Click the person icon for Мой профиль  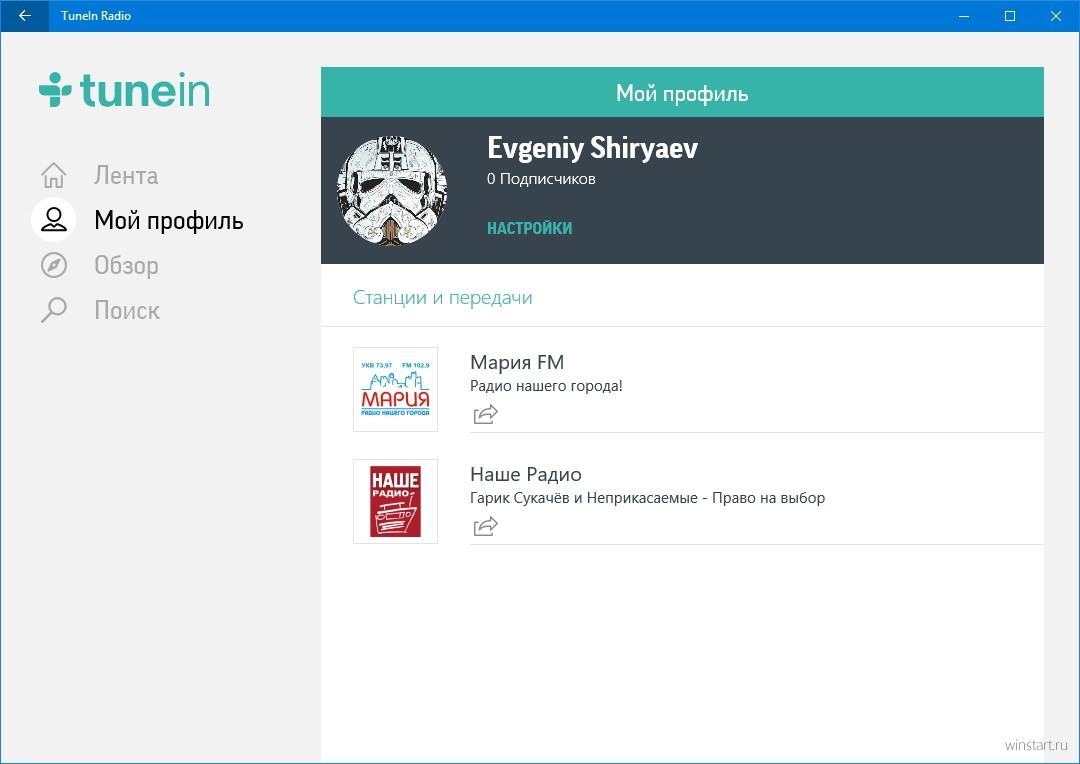coord(54,220)
